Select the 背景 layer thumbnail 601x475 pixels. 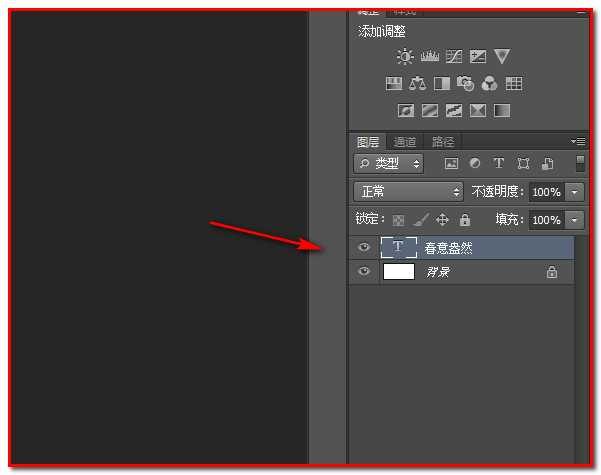click(399, 271)
